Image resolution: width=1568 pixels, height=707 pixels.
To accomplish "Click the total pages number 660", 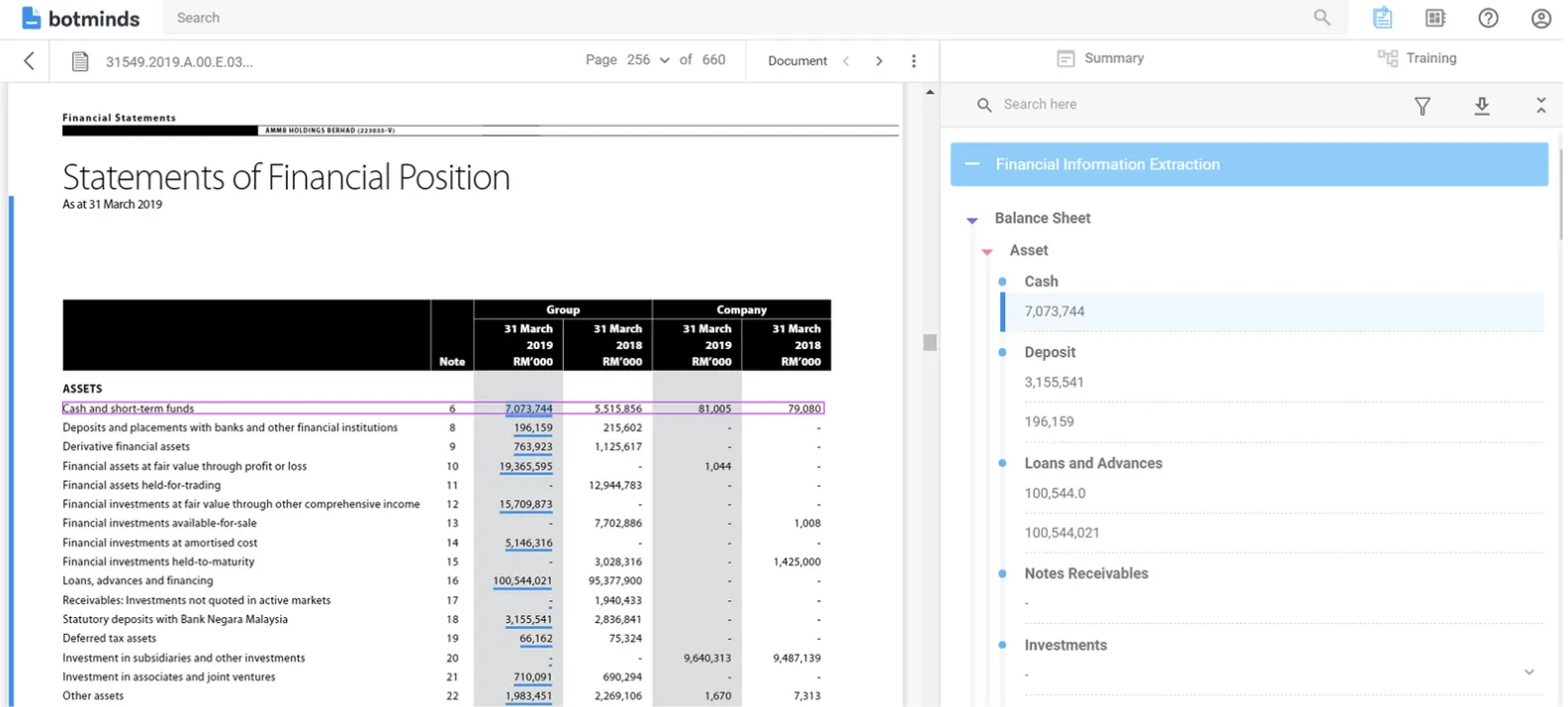I will pos(713,60).
